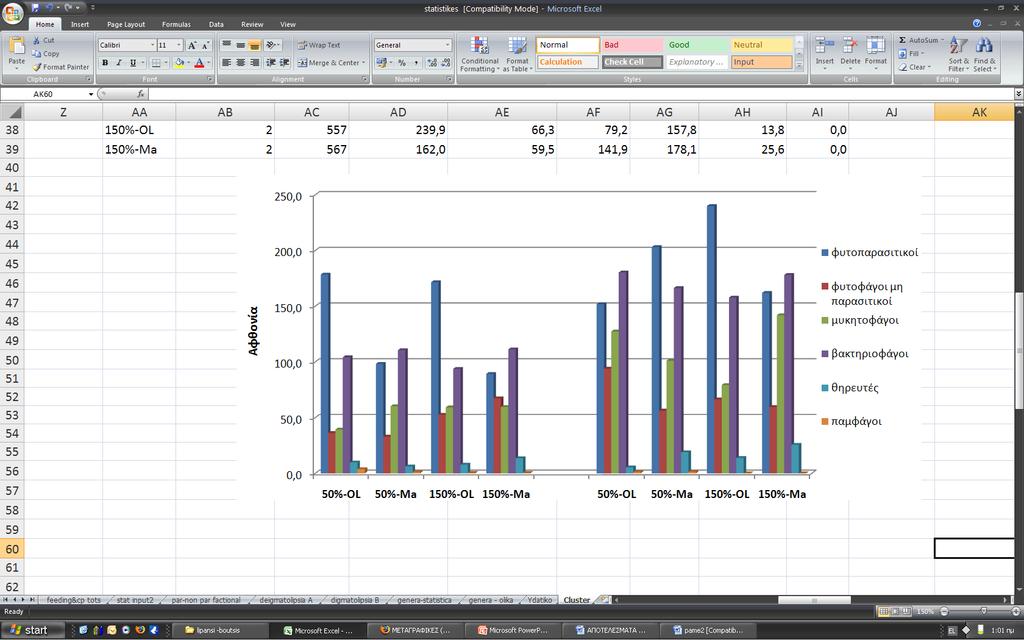This screenshot has height=640, width=1024.
Task: Select the Bad cell style
Action: tap(632, 45)
